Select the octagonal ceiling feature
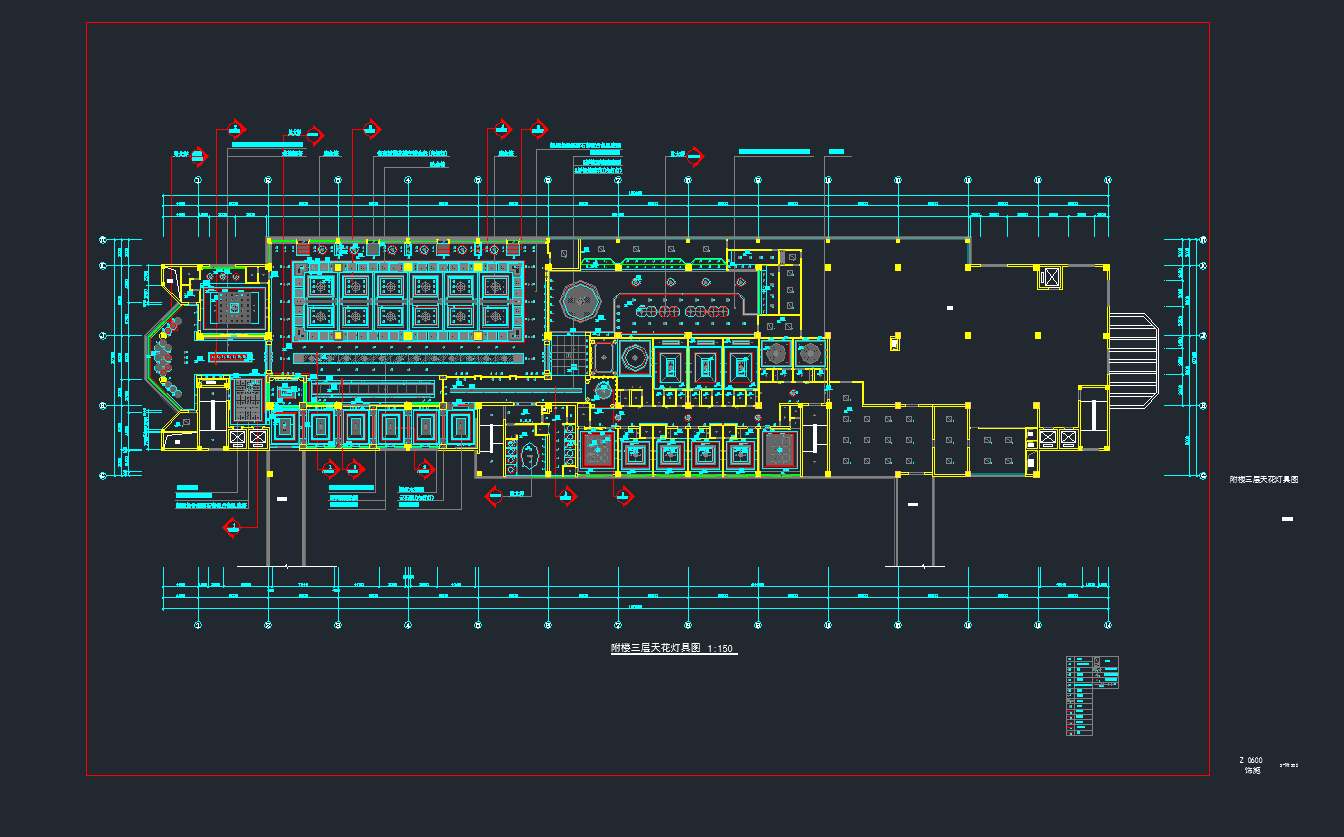This screenshot has height=837, width=1344. (578, 301)
